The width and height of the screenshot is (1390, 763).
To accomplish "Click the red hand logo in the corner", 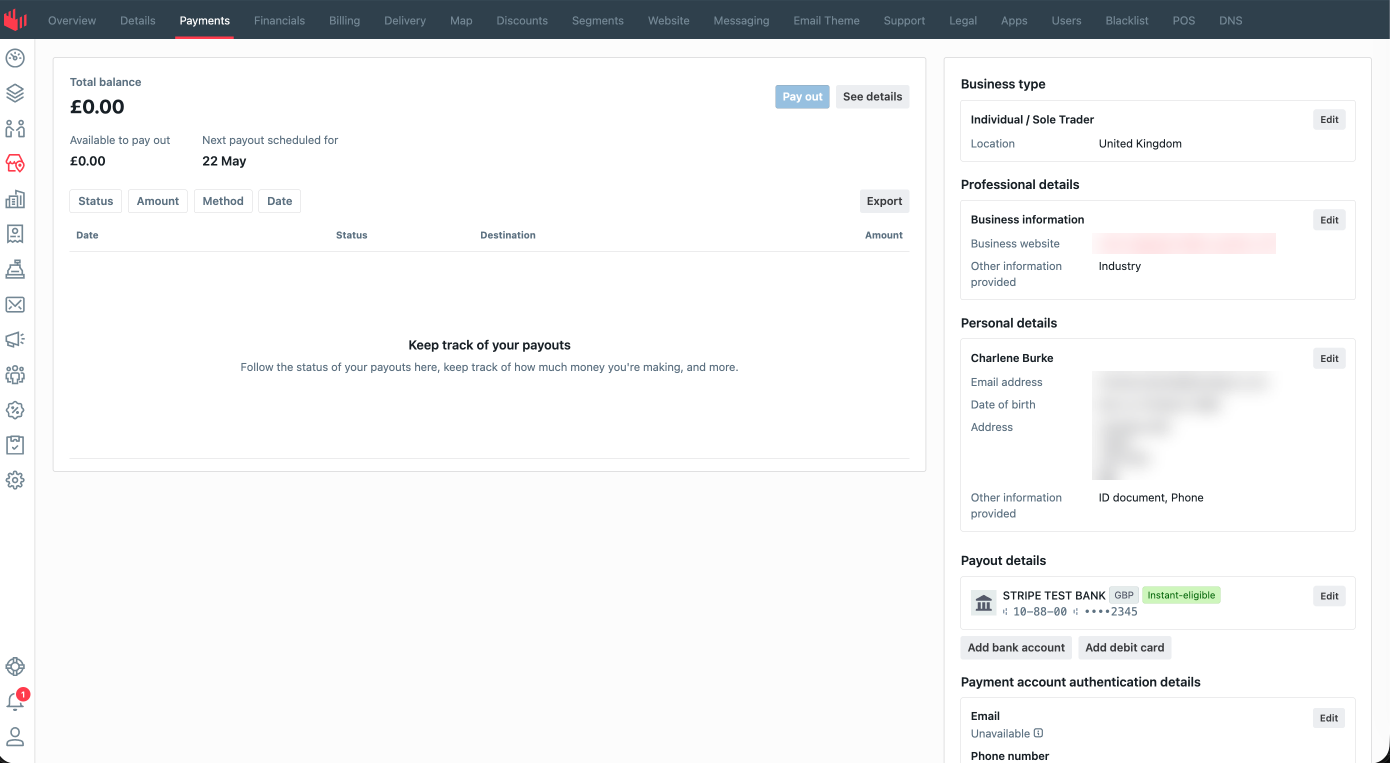I will [x=15, y=19].
